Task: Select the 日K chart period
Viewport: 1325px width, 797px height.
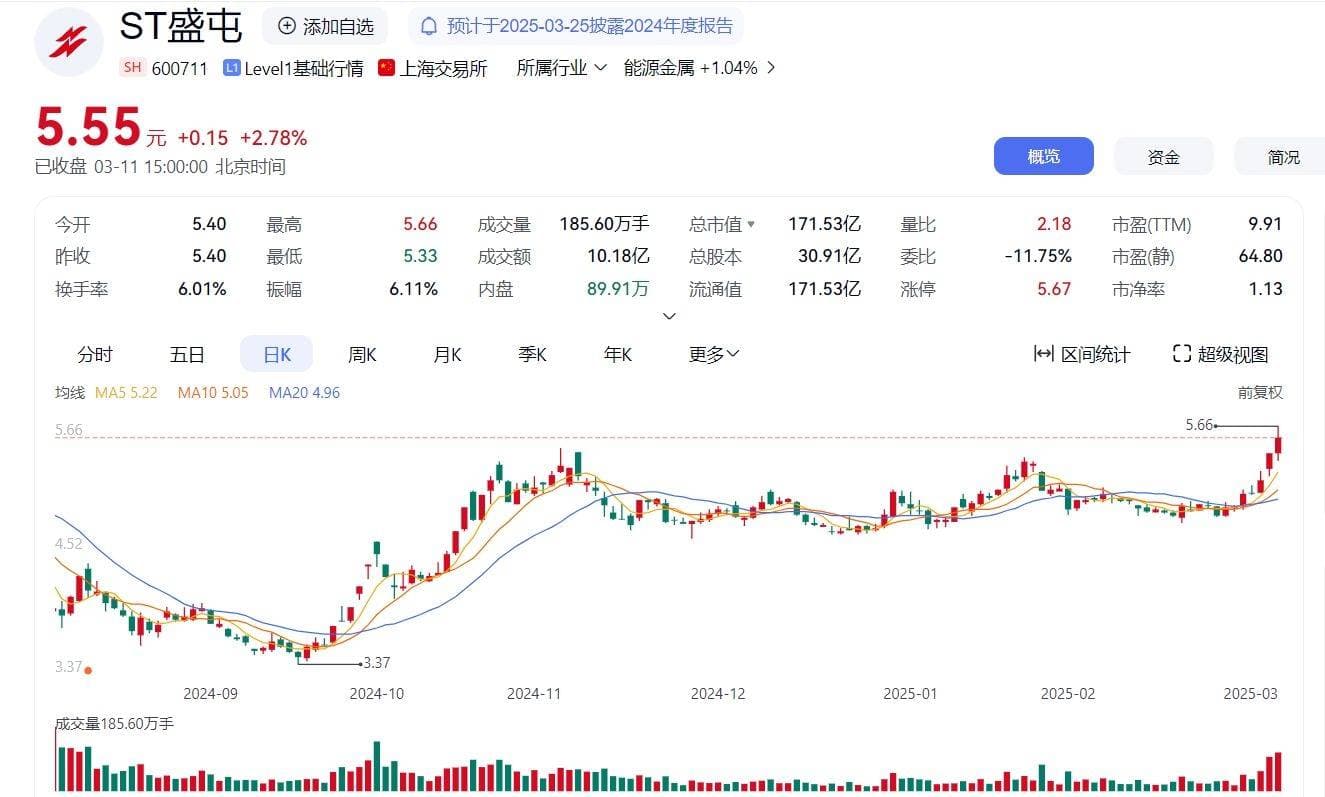Action: tap(276, 354)
